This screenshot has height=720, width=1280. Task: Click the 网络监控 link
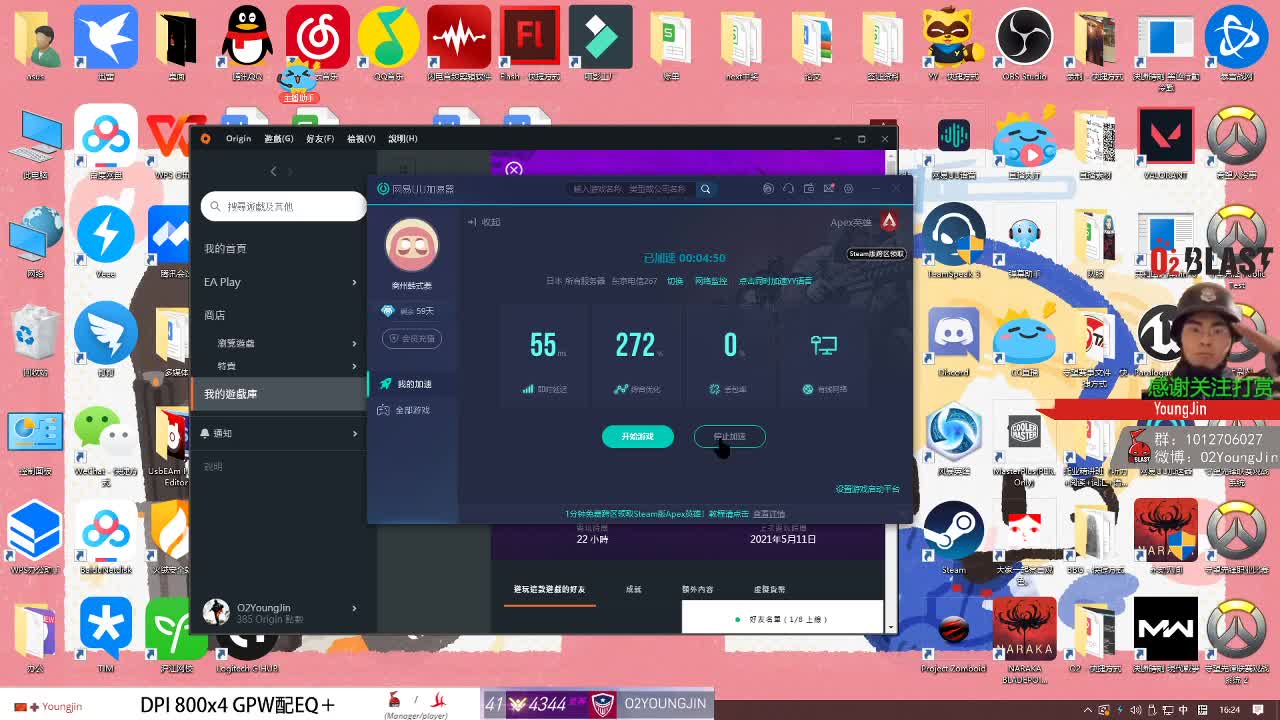pyautogui.click(x=711, y=282)
